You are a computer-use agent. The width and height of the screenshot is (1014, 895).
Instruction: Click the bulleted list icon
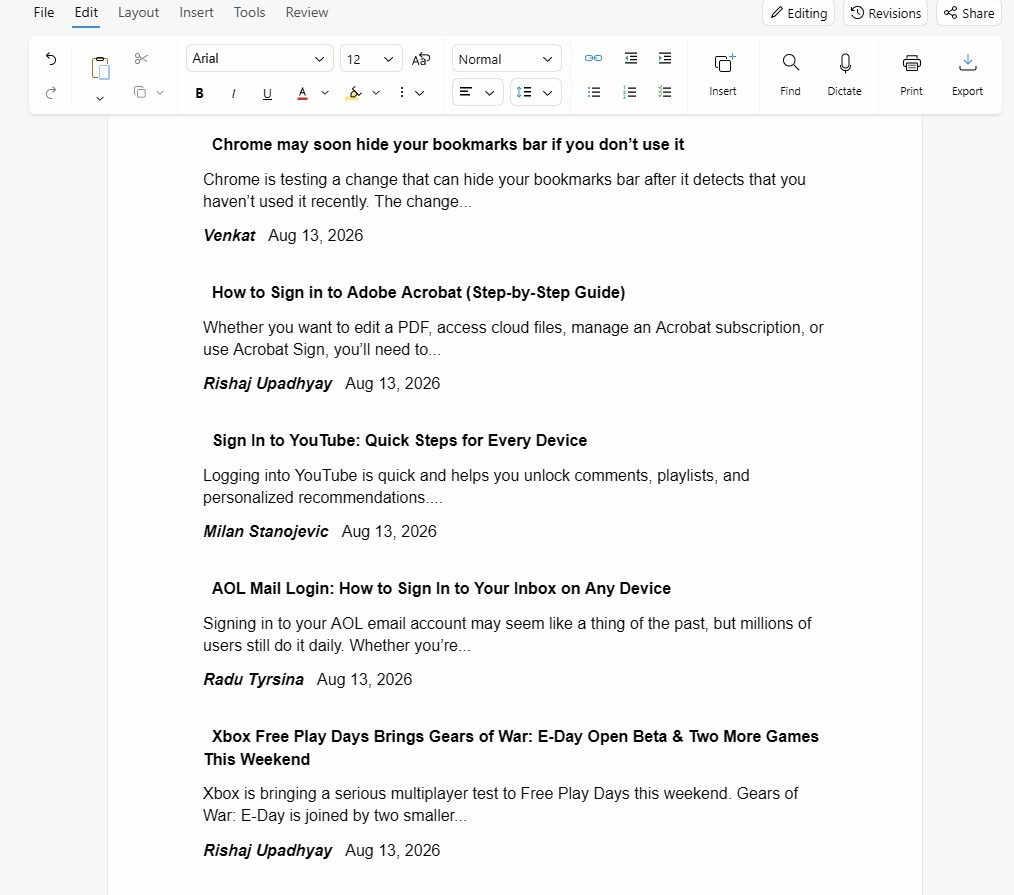594,92
